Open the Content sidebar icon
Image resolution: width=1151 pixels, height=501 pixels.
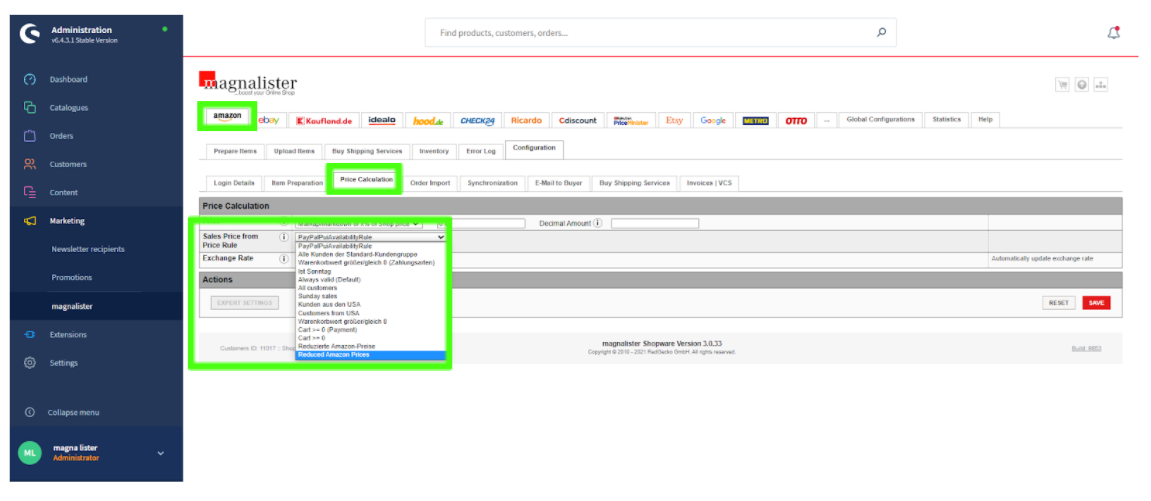29,192
